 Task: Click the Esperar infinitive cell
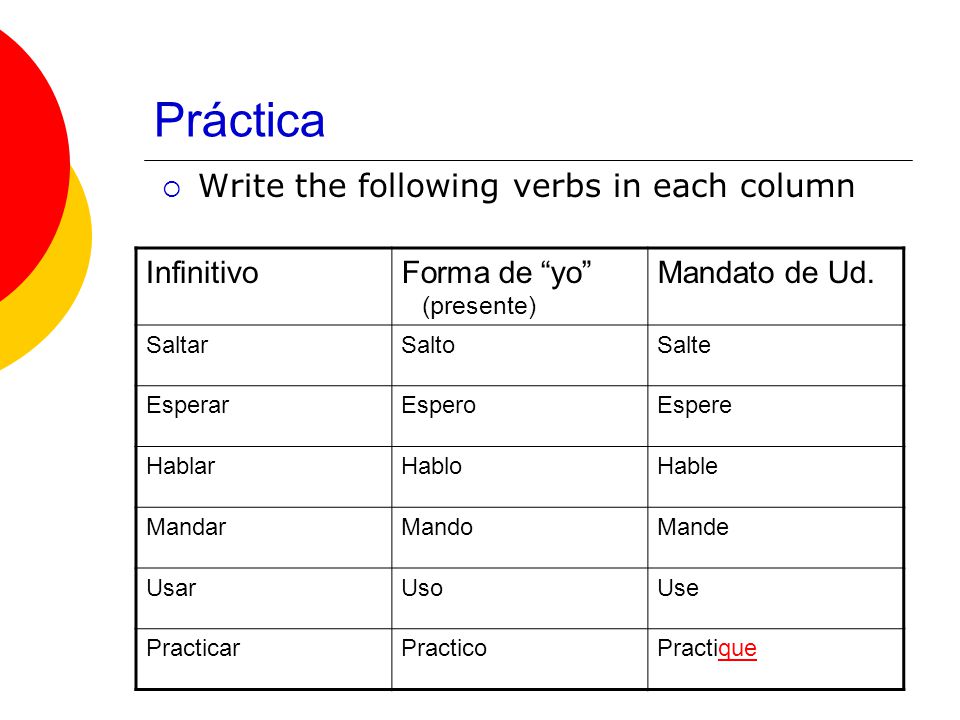coord(263,416)
